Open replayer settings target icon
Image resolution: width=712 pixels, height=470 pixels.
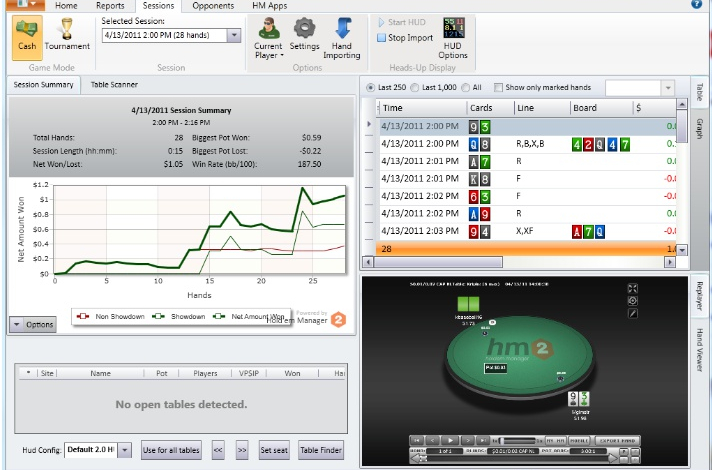[633, 301]
